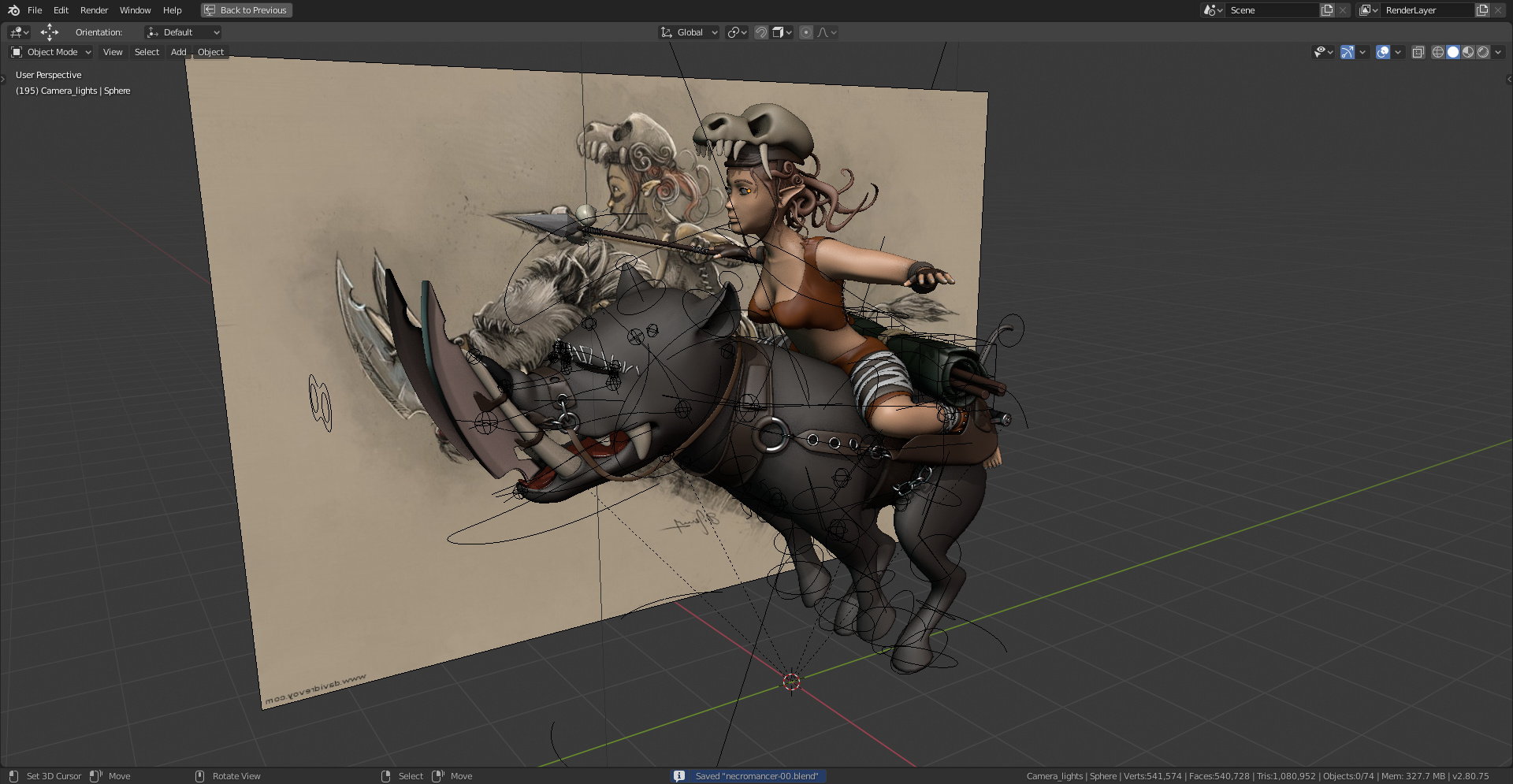This screenshot has height=784, width=1513.
Task: Open the Orientation Default dropdown
Action: [x=183, y=32]
